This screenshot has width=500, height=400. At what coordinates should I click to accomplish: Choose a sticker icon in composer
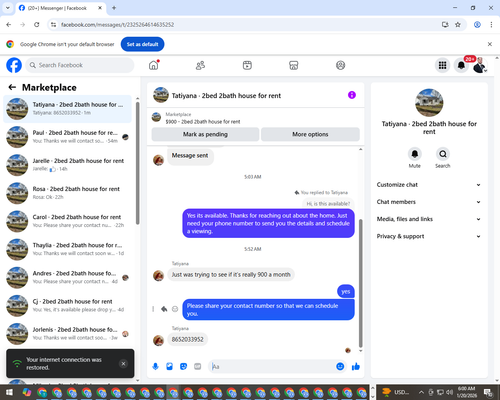[183, 367]
